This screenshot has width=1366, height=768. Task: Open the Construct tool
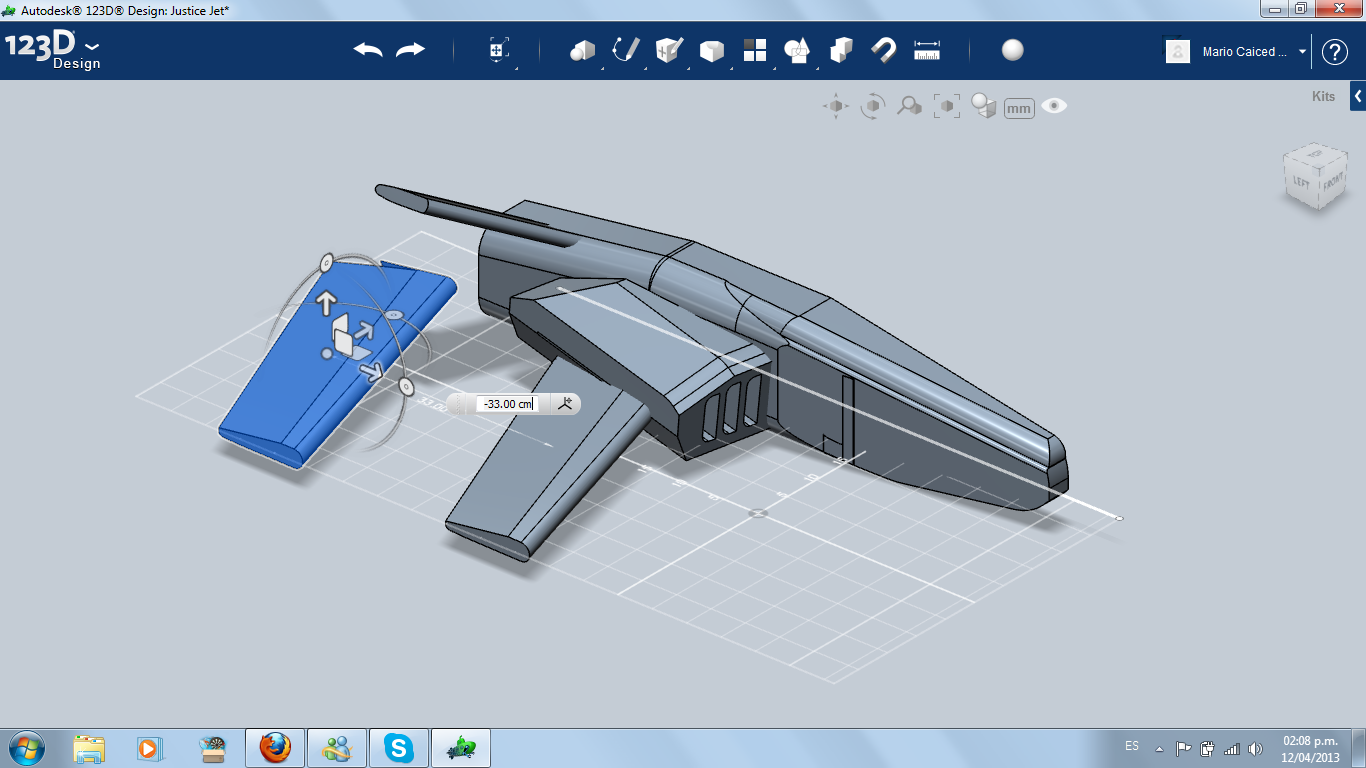tap(668, 50)
